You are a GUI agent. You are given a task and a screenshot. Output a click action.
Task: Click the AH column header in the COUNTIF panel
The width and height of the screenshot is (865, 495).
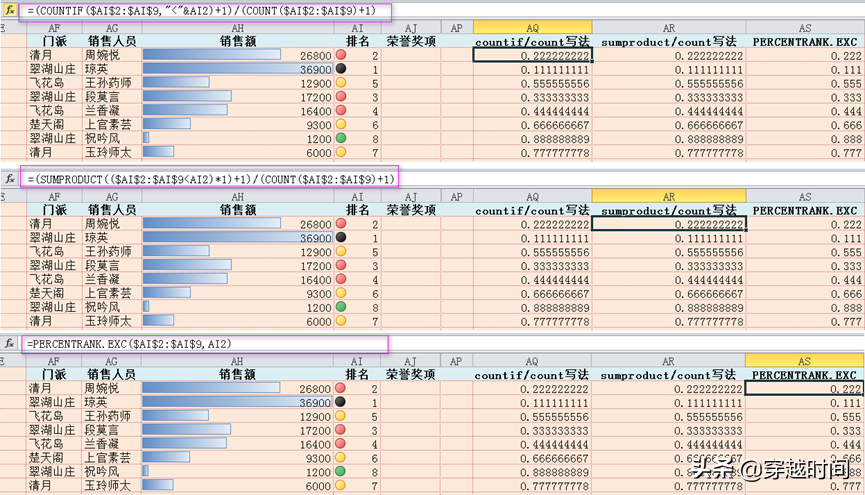238,28
